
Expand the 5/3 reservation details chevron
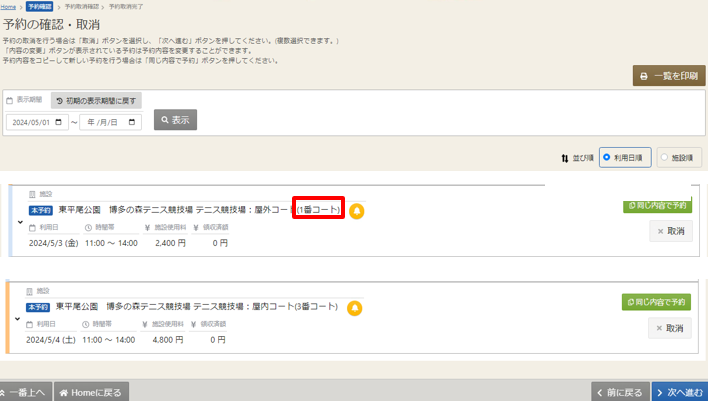tap(20, 222)
